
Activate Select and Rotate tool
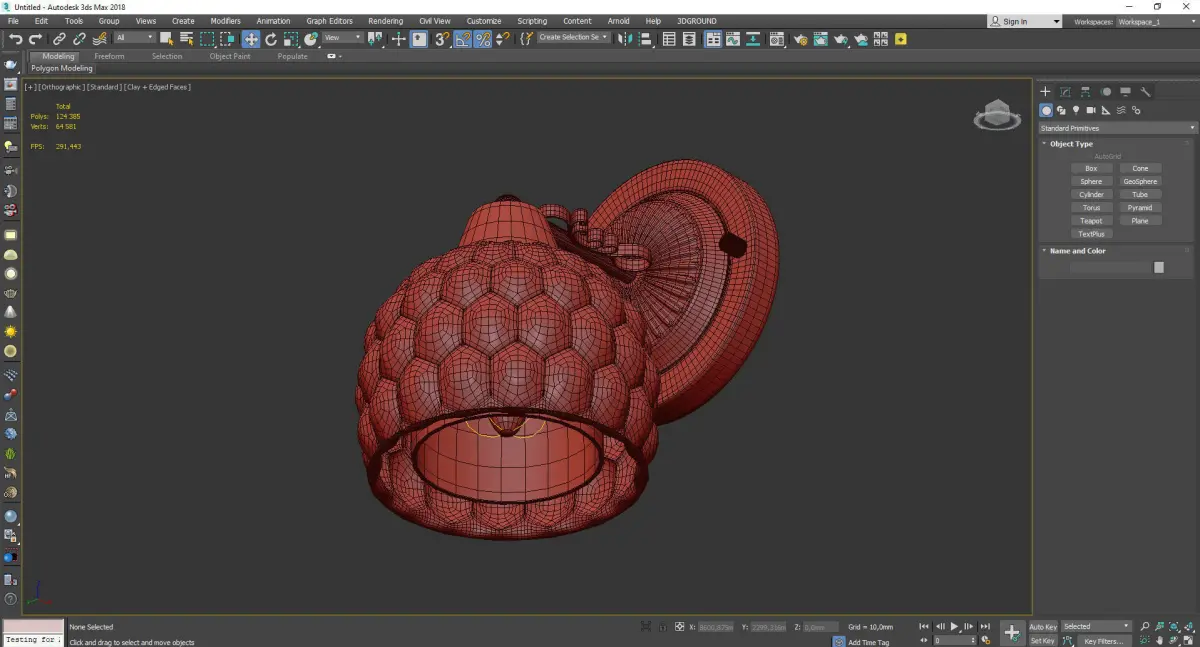point(270,39)
